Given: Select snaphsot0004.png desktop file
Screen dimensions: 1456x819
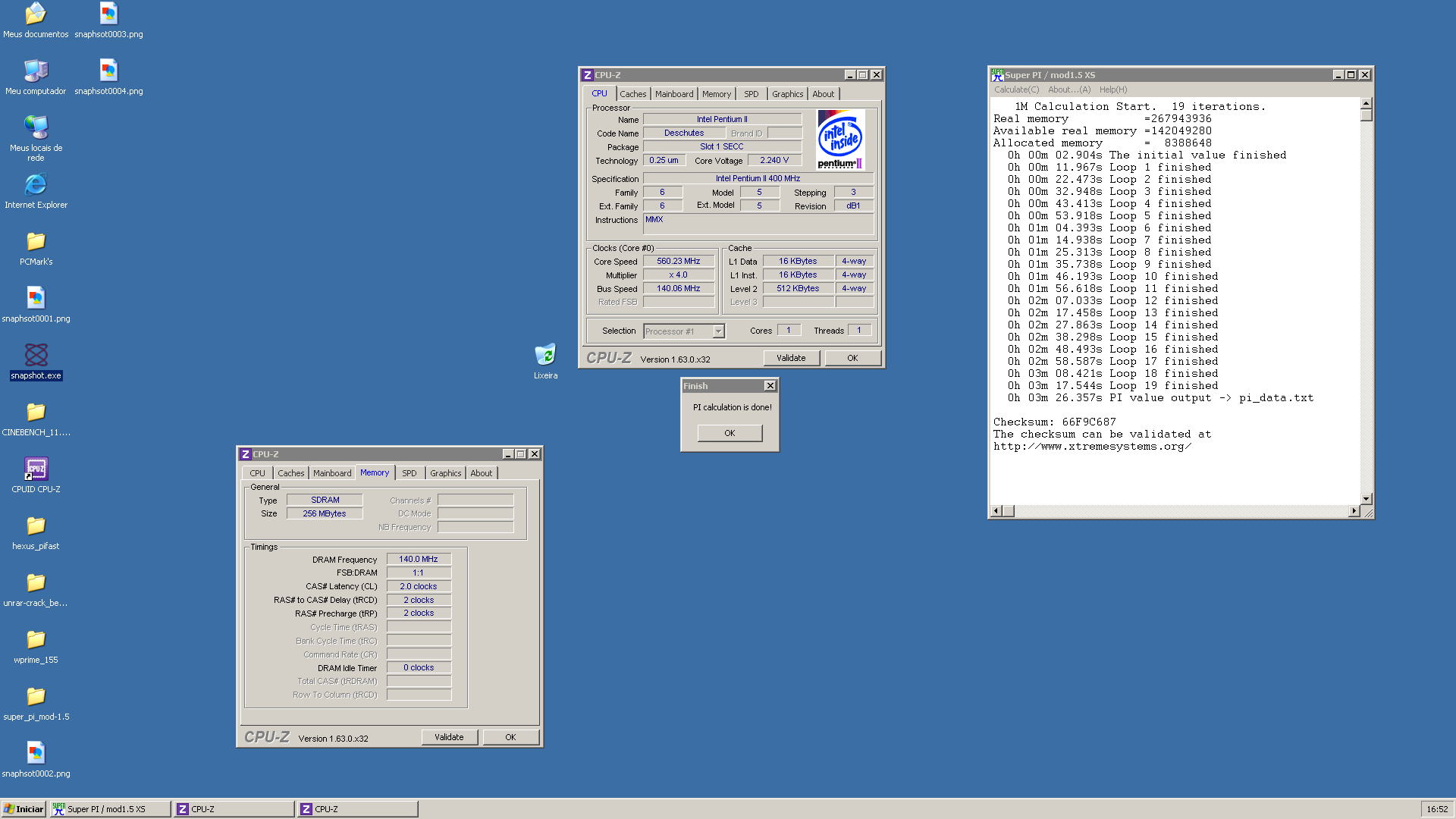Looking at the screenshot, I should click(x=108, y=71).
